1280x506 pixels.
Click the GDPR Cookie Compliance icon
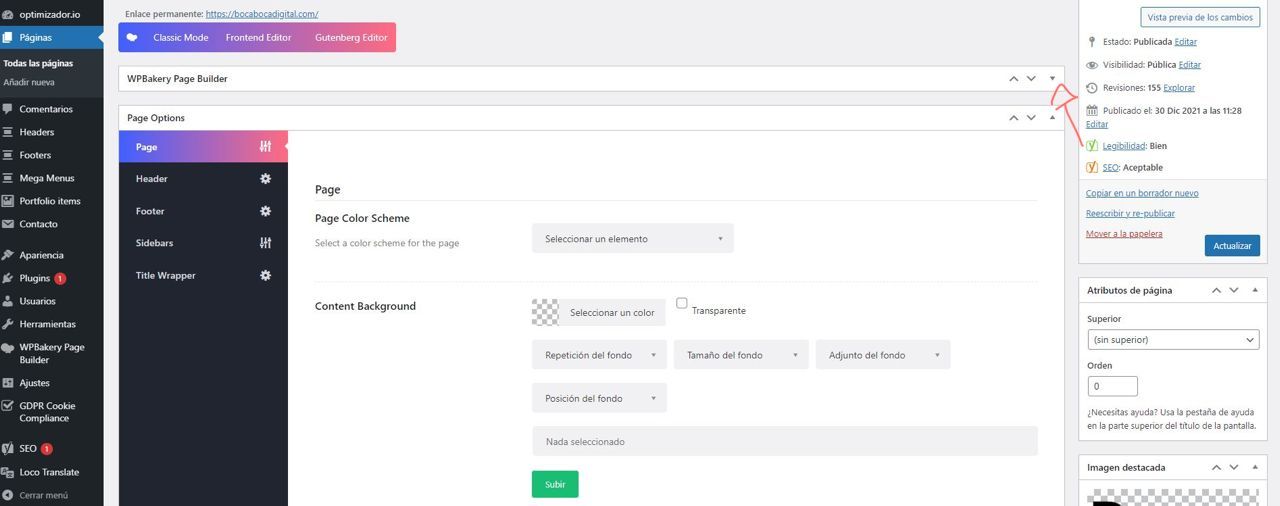(x=9, y=406)
